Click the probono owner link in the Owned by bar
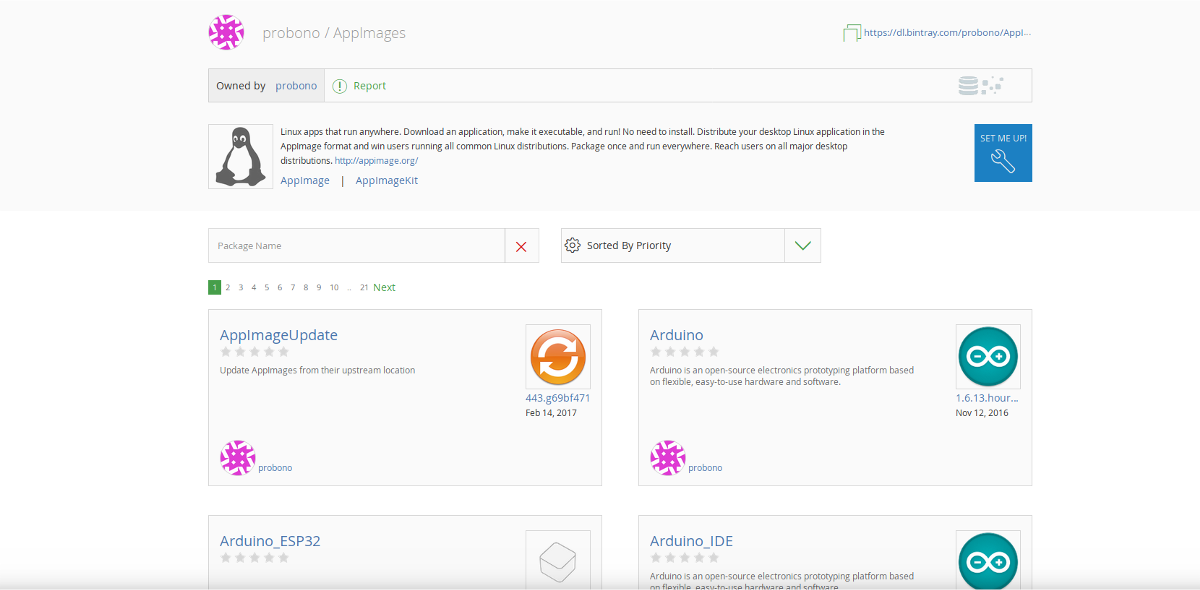This screenshot has width=1200, height=590. (x=296, y=86)
